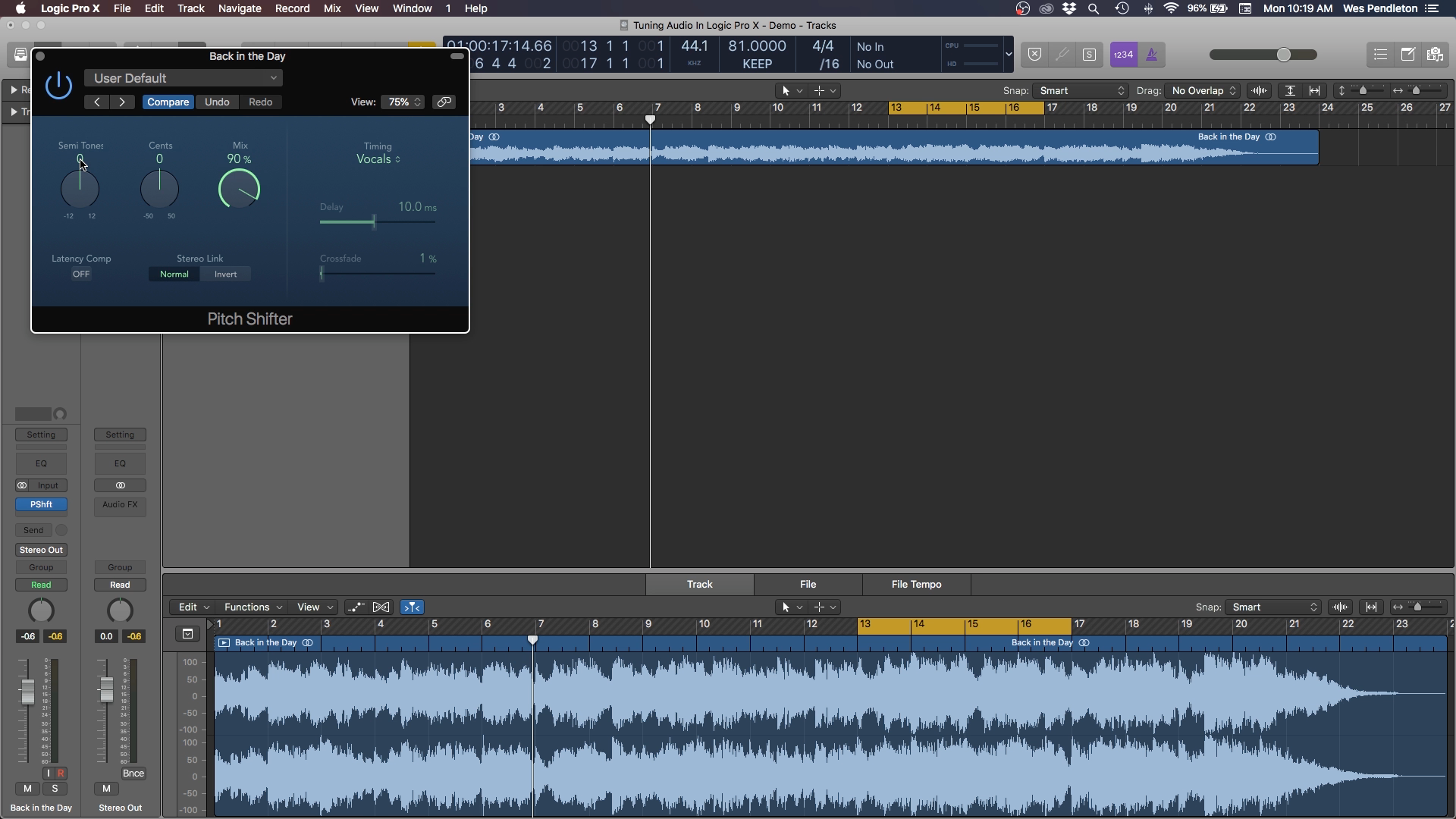Toggle the Pitch Shifter power button
Screen dimensions: 1456x819
(59, 86)
